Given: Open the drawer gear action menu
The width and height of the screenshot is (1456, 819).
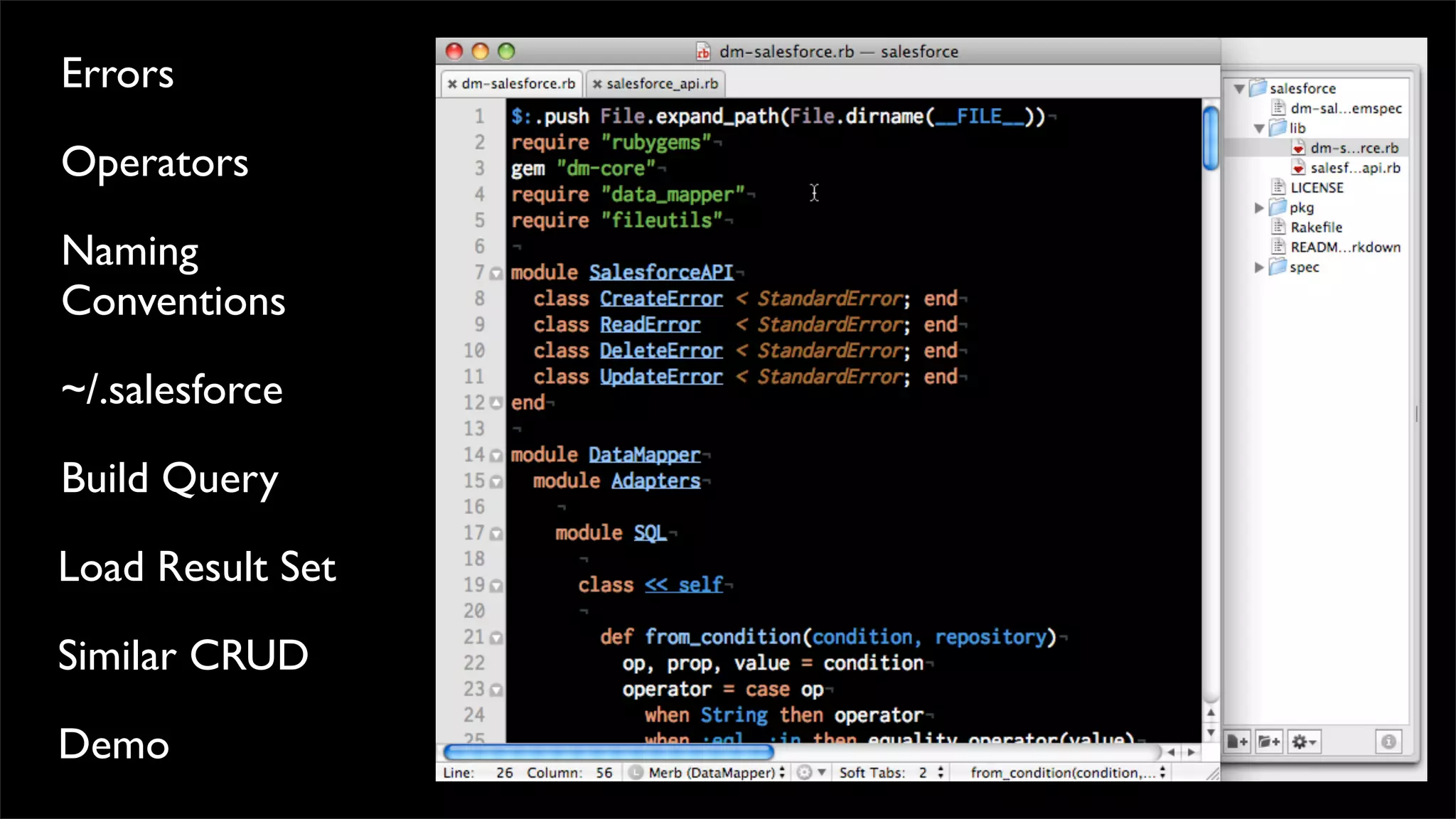Looking at the screenshot, I should [1304, 742].
